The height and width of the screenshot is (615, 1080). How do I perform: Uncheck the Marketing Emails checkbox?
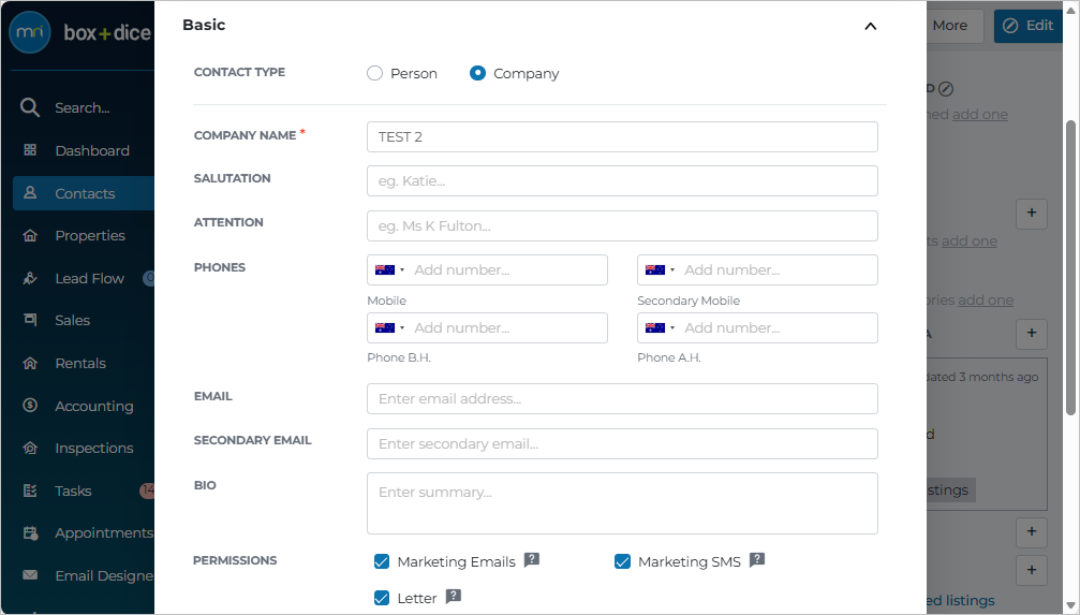[382, 561]
